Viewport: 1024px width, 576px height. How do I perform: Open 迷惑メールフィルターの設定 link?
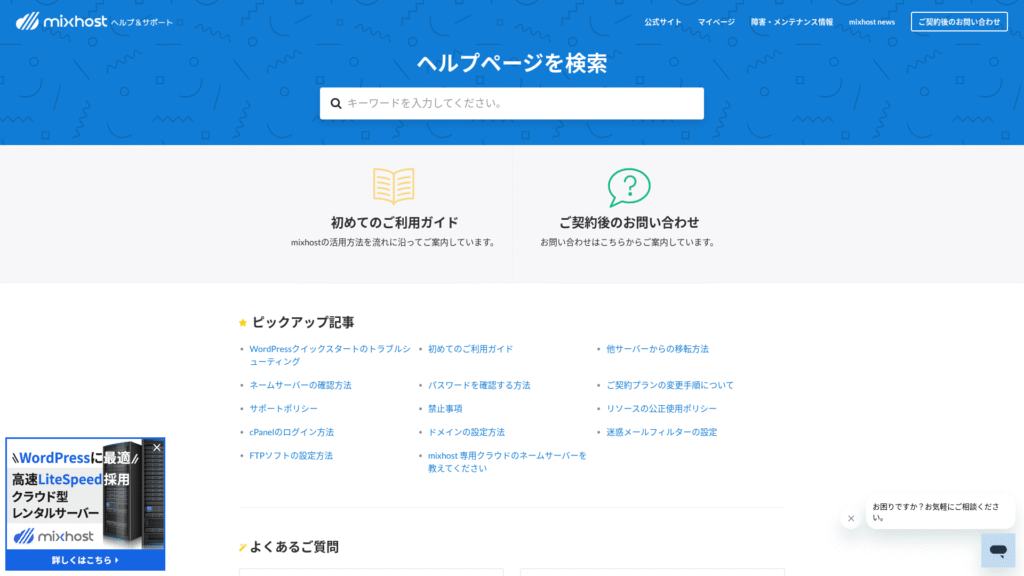click(661, 432)
